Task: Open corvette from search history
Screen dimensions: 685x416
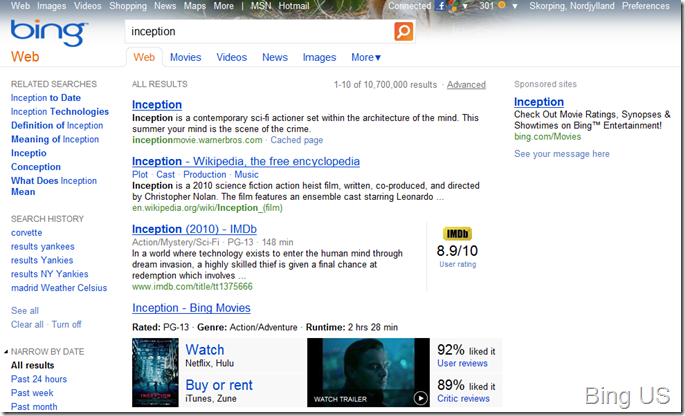Action: (x=27, y=233)
